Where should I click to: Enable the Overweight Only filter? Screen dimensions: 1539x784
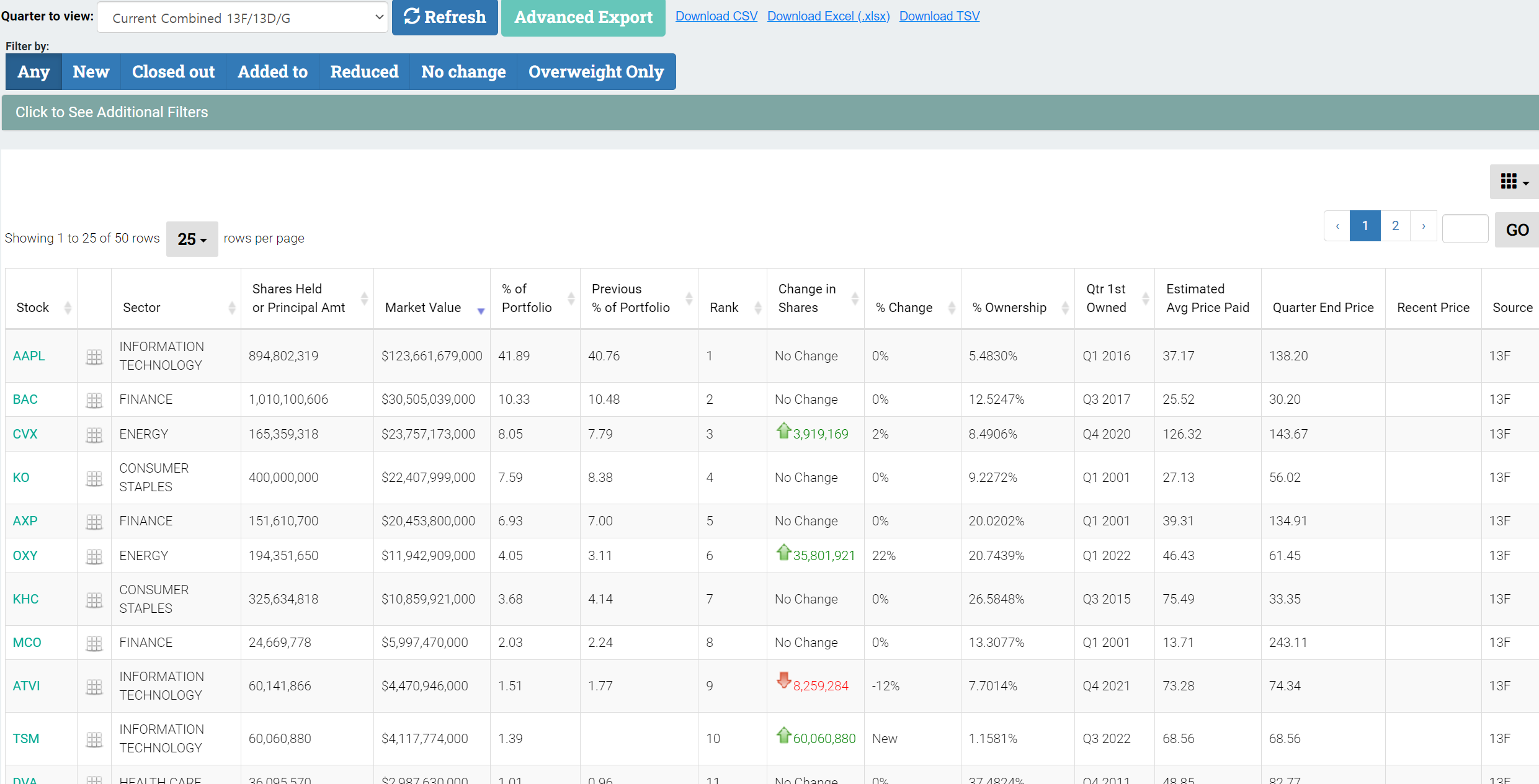click(x=596, y=72)
